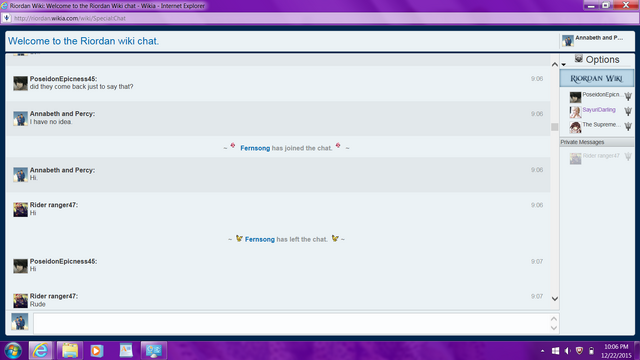The height and width of the screenshot is (360, 640).
Task: Click the 'did they come back just to say that?' message
Action: pyautogui.click(x=82, y=87)
